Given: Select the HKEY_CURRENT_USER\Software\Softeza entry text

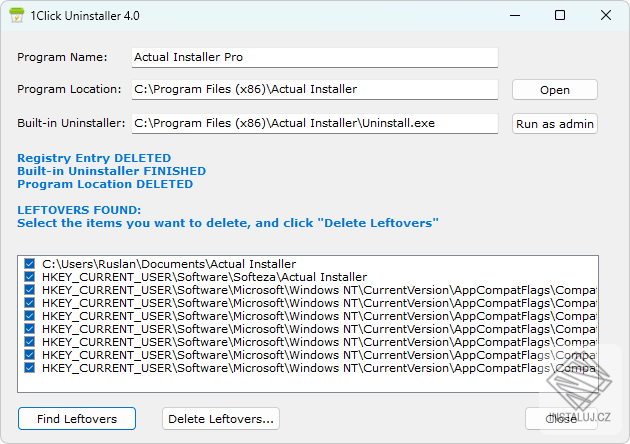Looking at the screenshot, I should [x=204, y=277].
